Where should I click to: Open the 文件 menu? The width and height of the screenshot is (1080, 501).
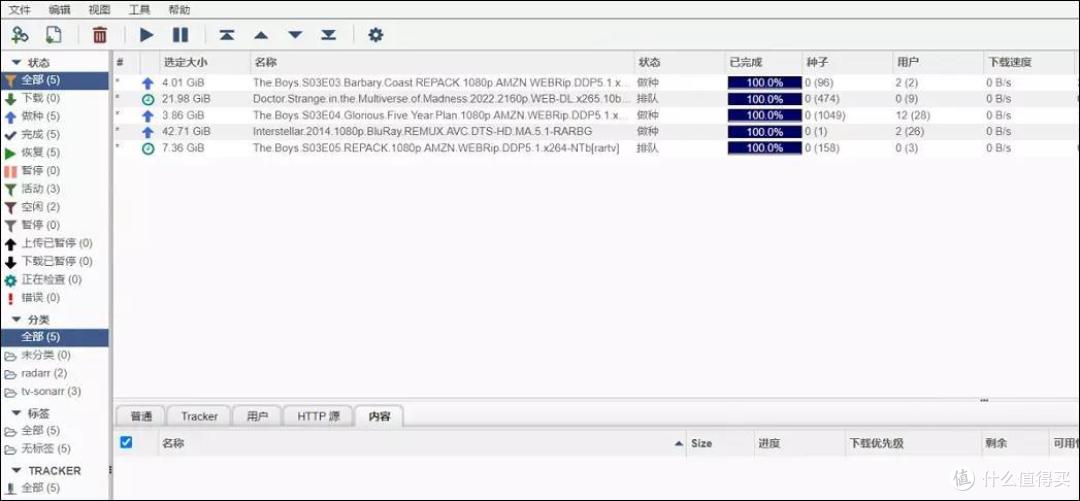point(19,10)
